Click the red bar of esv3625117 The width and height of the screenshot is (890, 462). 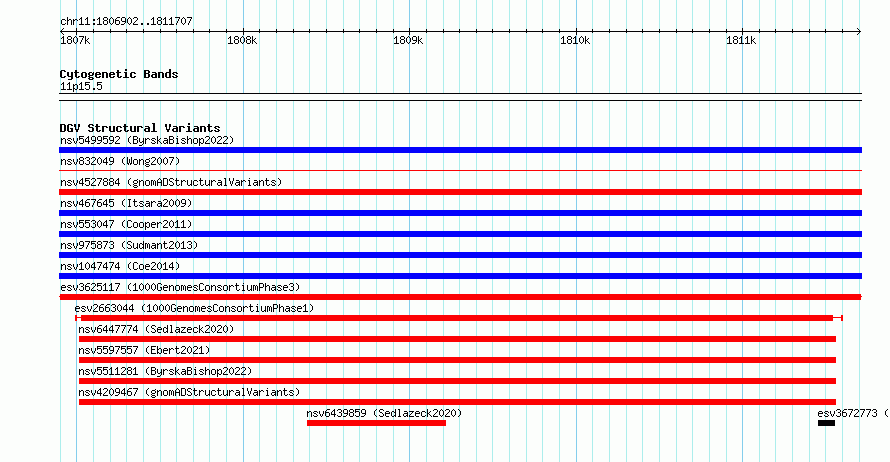[460, 297]
